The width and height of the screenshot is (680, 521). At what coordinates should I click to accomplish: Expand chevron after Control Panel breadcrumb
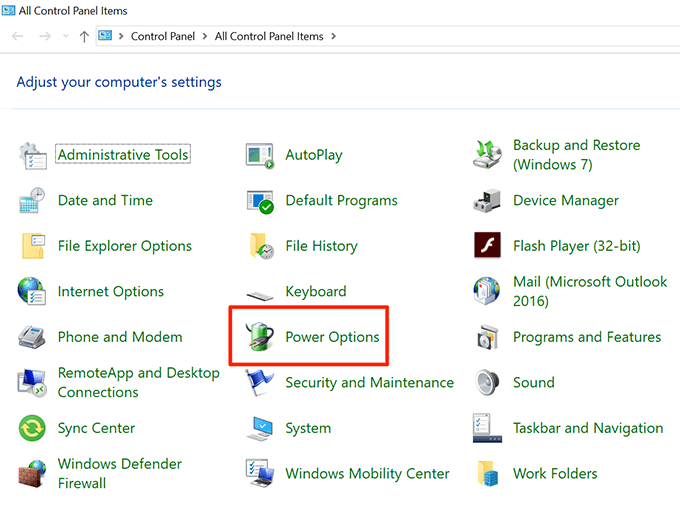[x=205, y=36]
